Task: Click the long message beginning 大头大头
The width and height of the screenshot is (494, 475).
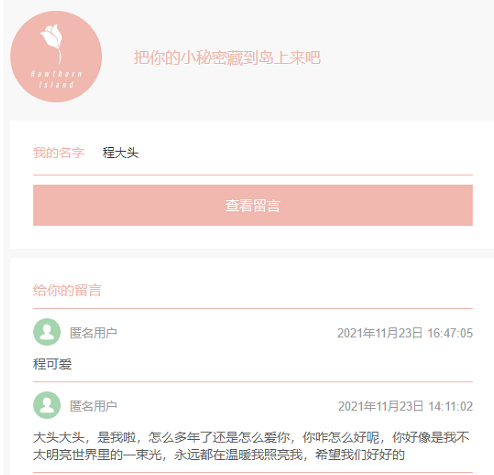Action: [x=251, y=446]
